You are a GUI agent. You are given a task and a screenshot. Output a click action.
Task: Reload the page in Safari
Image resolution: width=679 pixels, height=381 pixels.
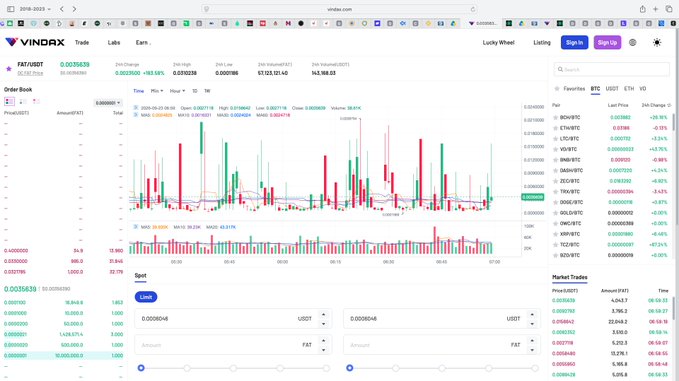(x=473, y=9)
